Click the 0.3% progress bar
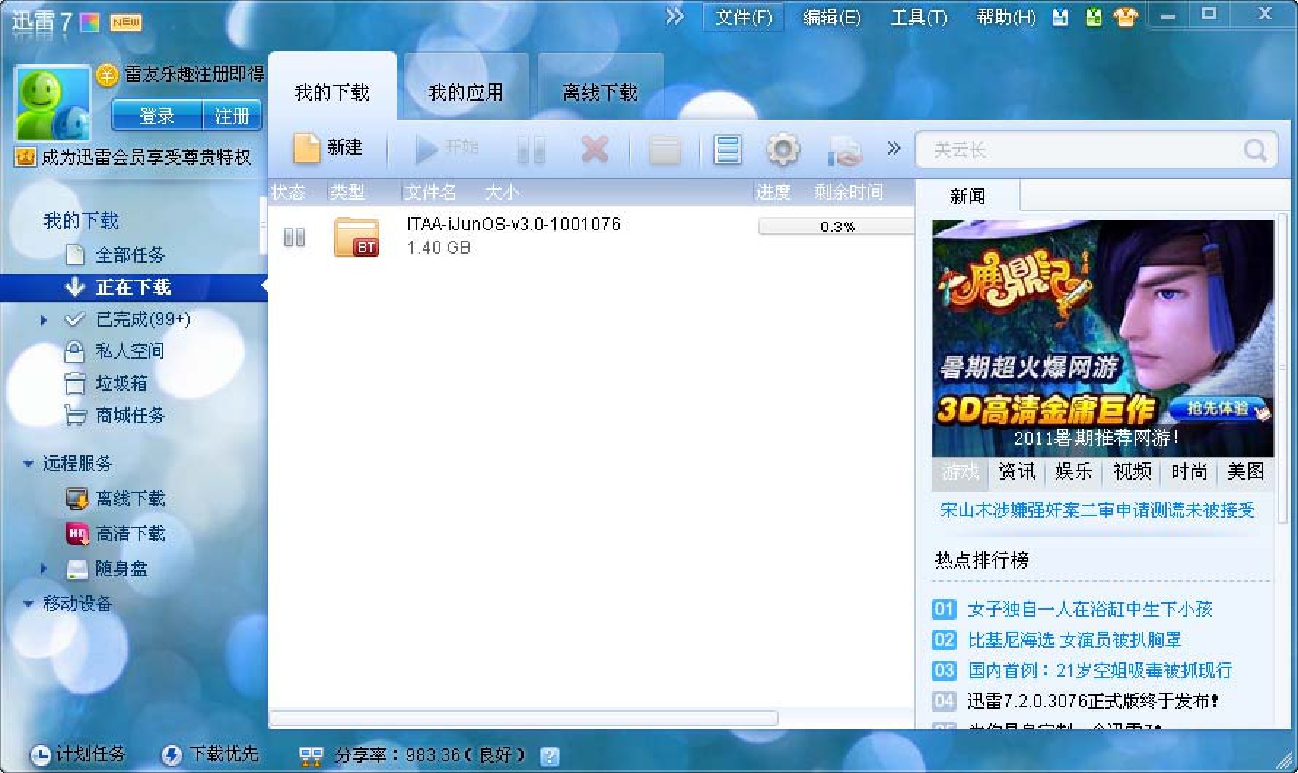The width and height of the screenshot is (1298, 773). 836,226
